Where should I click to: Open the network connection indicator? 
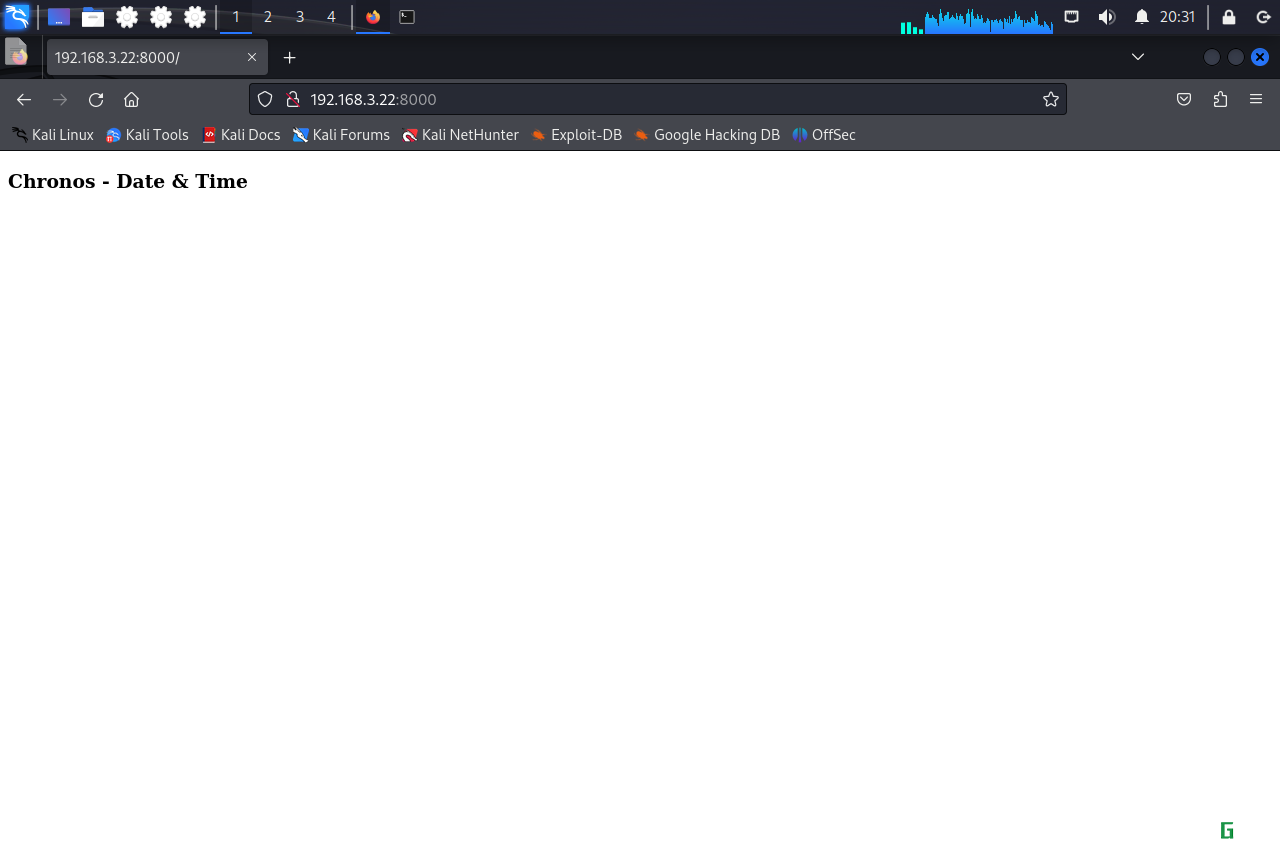click(1071, 17)
